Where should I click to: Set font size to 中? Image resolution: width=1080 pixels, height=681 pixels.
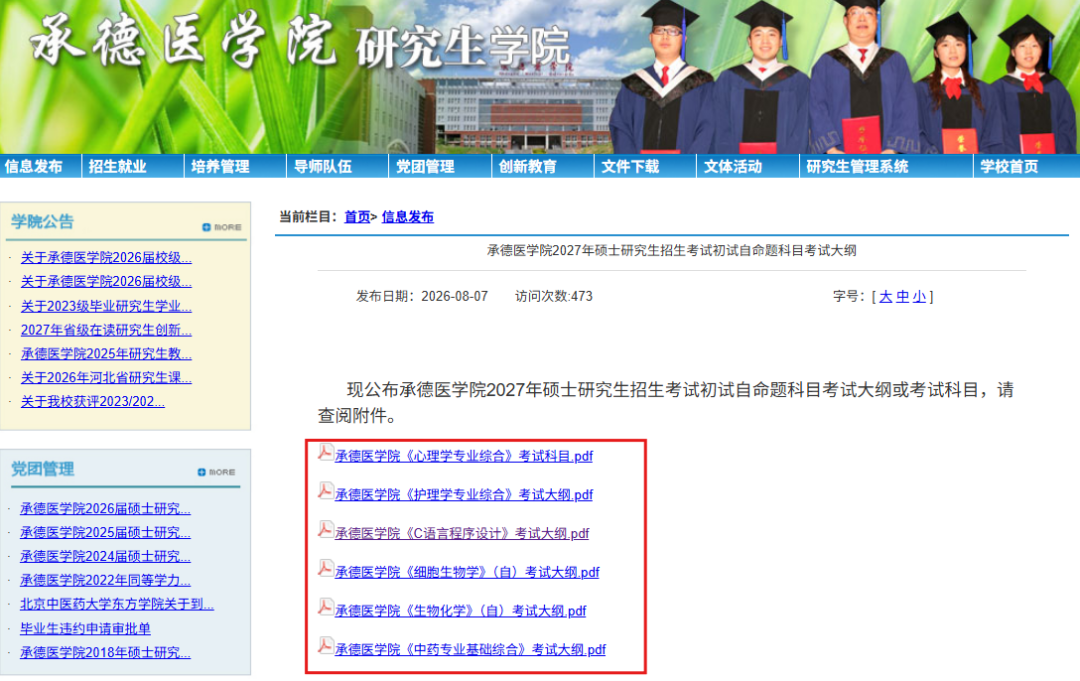[x=902, y=297]
